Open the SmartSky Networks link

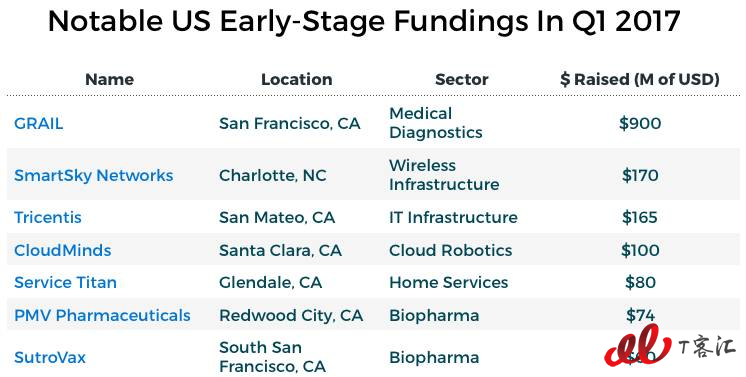tap(94, 176)
